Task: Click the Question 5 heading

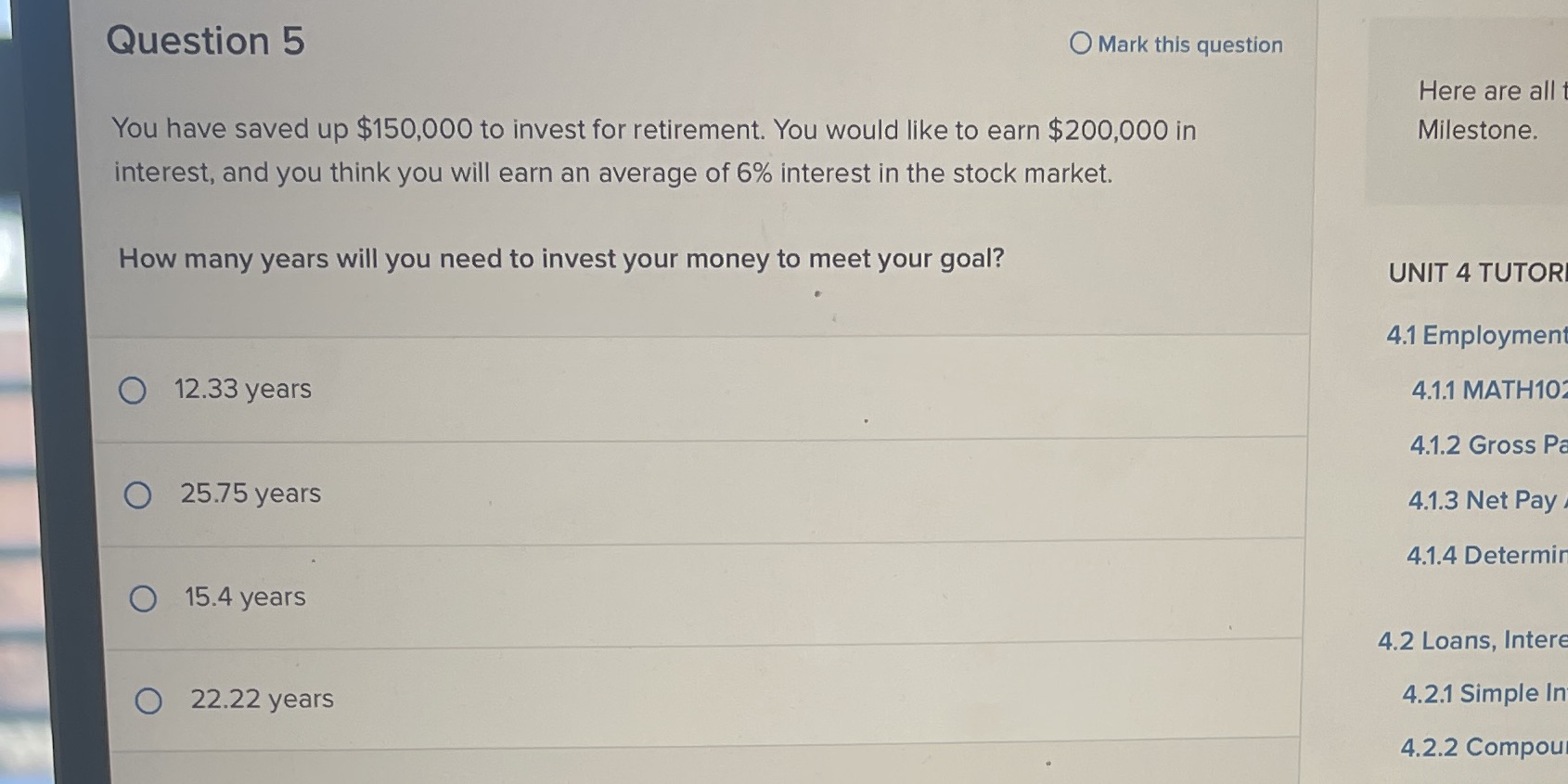Action: click(206, 41)
